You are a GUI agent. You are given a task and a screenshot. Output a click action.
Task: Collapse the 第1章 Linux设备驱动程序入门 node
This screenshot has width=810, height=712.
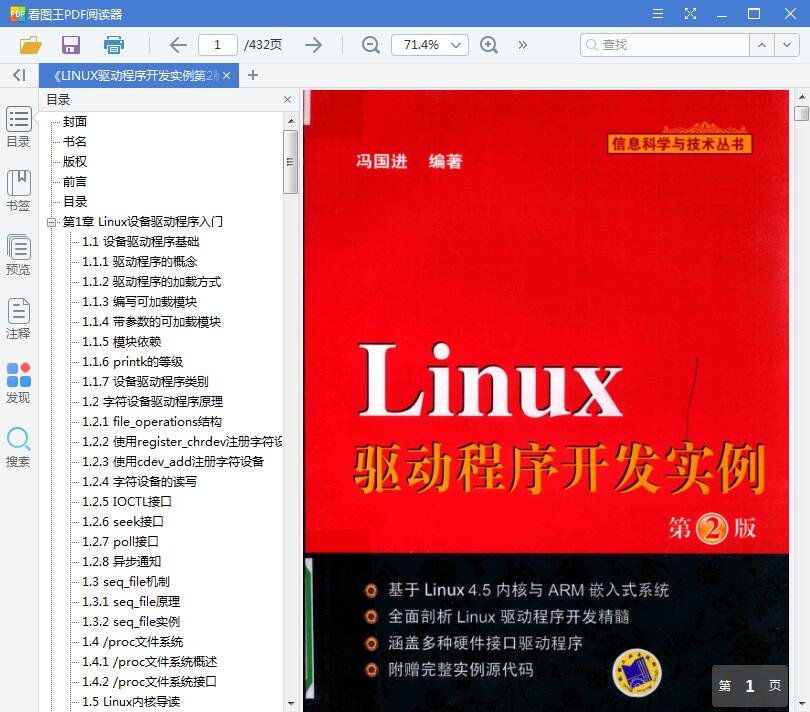51,222
